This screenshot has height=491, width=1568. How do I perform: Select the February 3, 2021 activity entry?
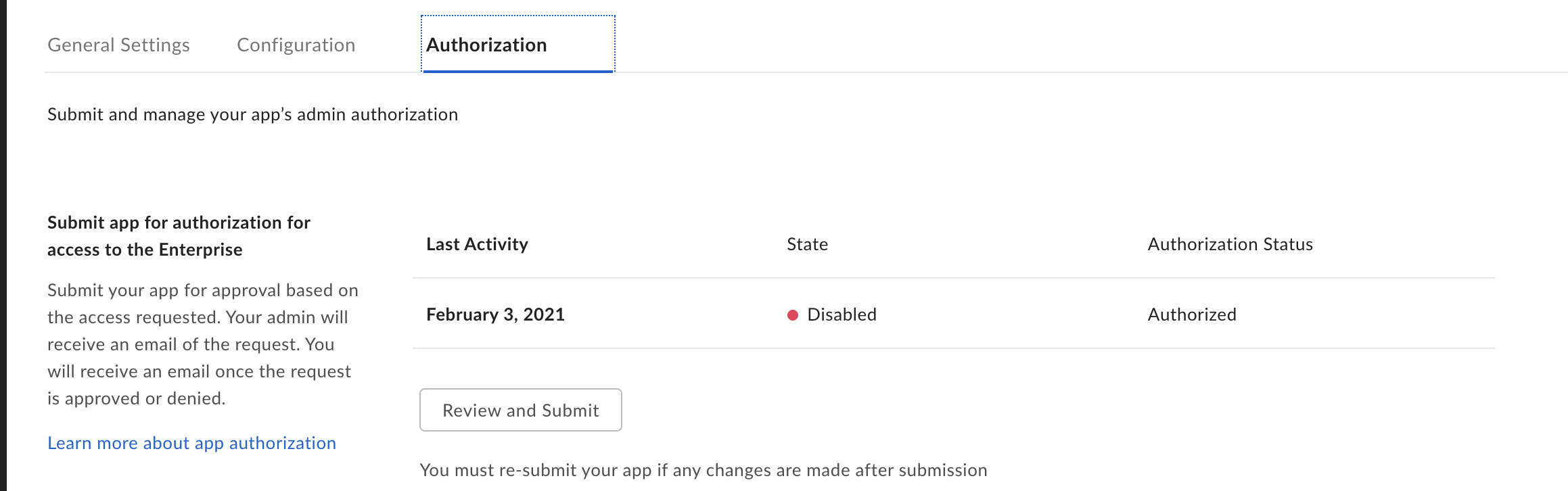point(495,314)
